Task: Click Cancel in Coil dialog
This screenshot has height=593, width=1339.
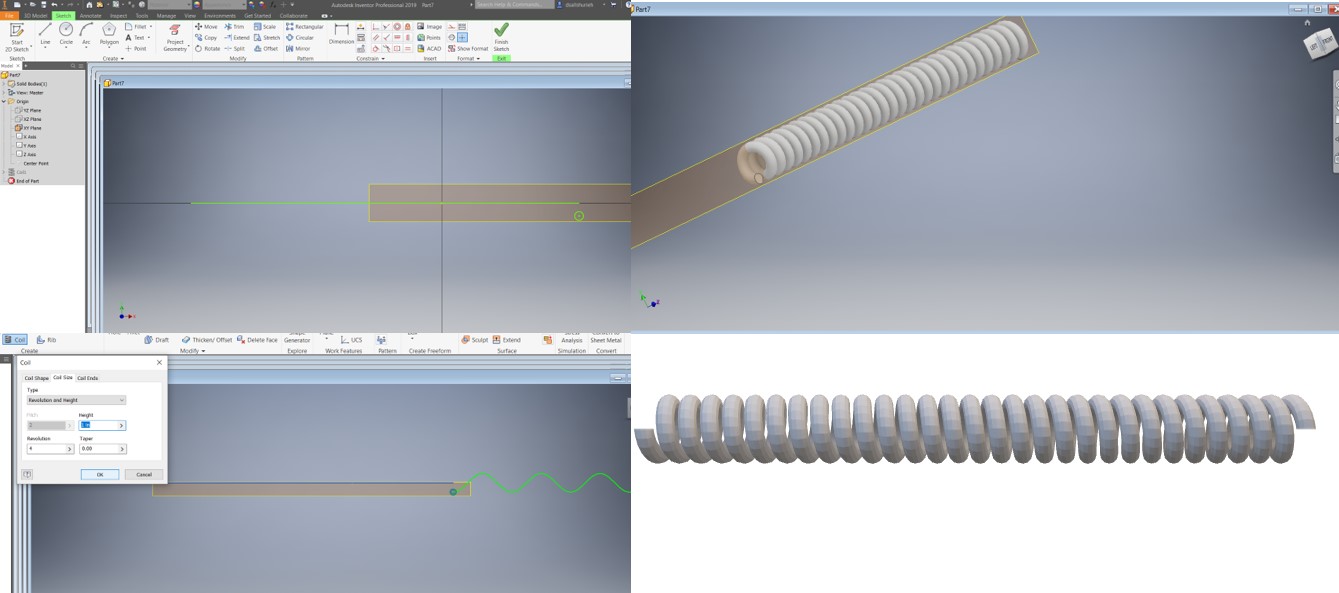Action: coord(144,474)
